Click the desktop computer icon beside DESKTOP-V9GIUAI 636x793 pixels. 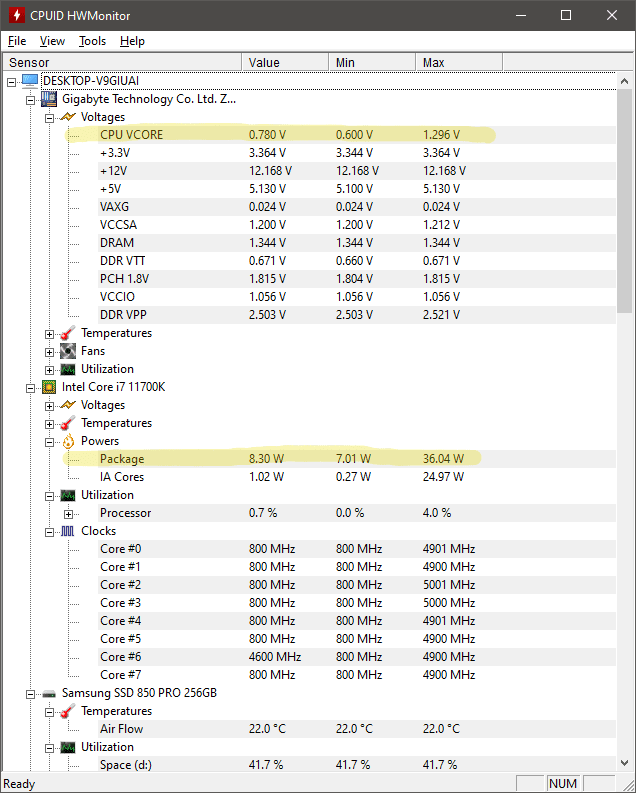[30, 81]
